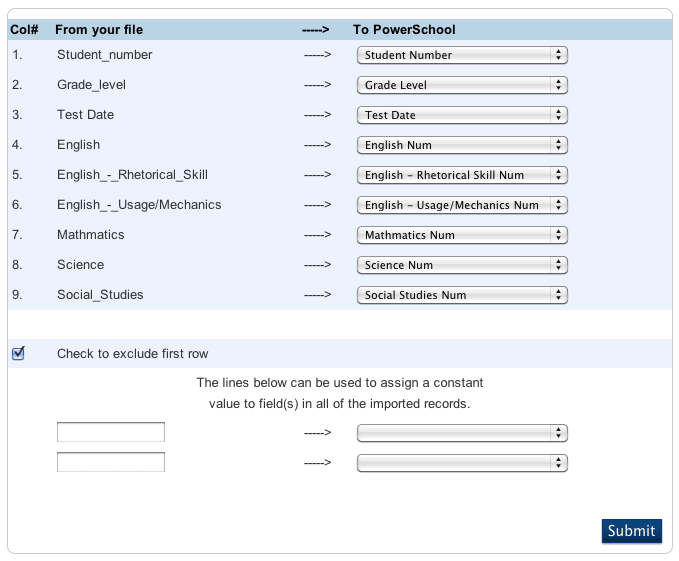Image resolution: width=679 pixels, height=561 pixels.
Task: Click the first constant value text field
Action: pos(111,432)
